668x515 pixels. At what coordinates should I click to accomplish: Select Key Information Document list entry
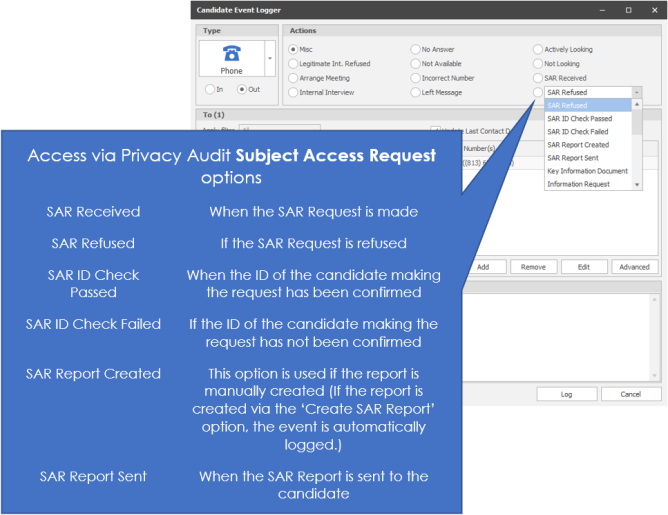587,171
